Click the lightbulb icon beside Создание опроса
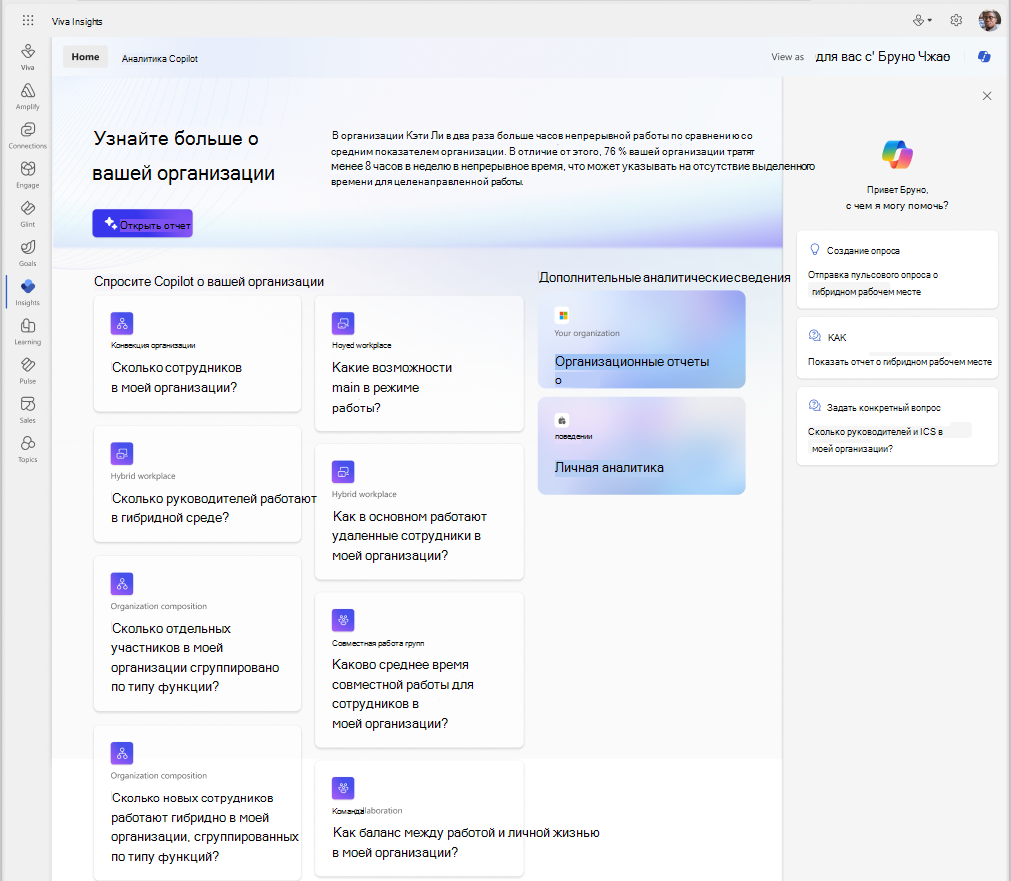The width and height of the screenshot is (1011, 881). click(x=814, y=250)
